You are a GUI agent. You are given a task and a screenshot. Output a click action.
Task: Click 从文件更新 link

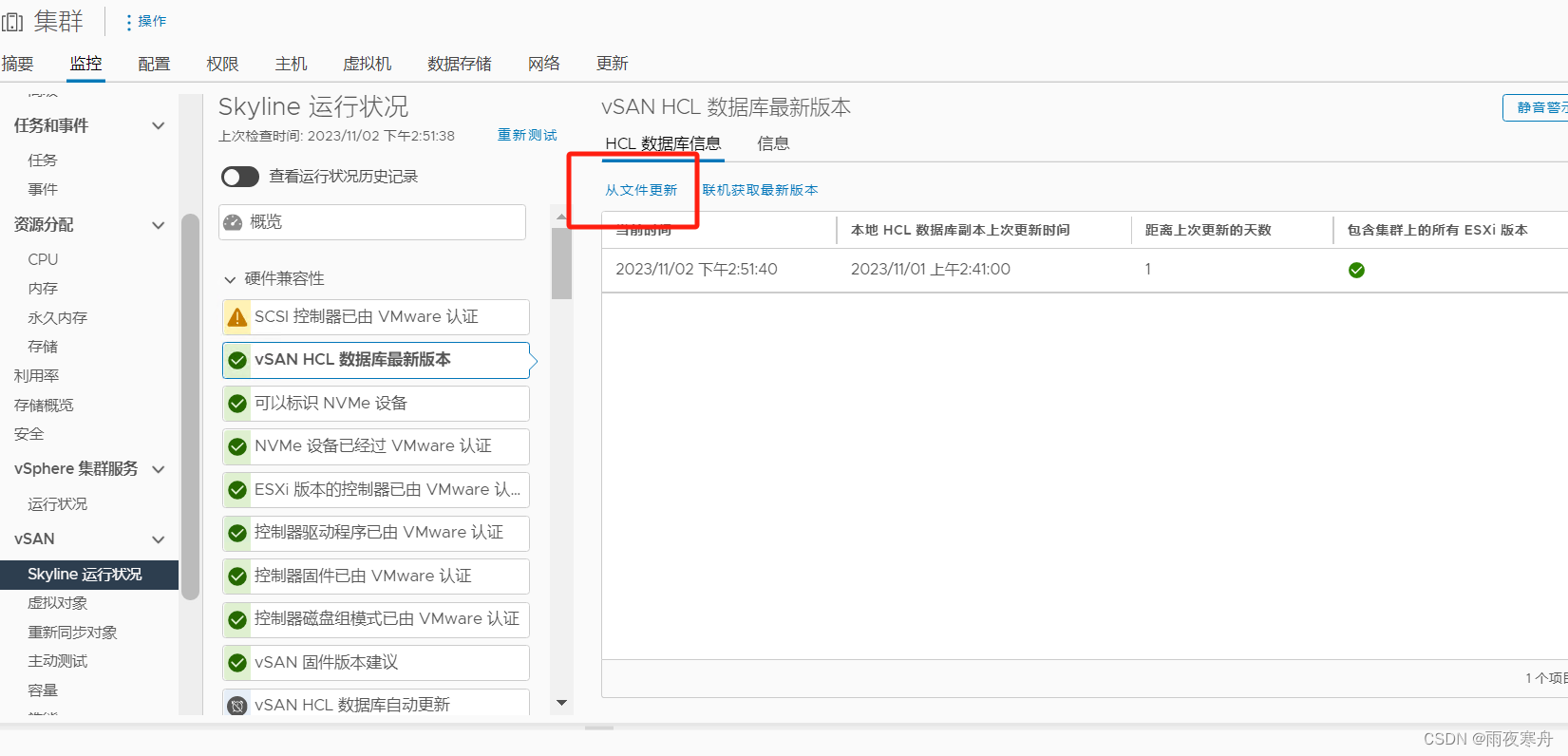point(641,190)
